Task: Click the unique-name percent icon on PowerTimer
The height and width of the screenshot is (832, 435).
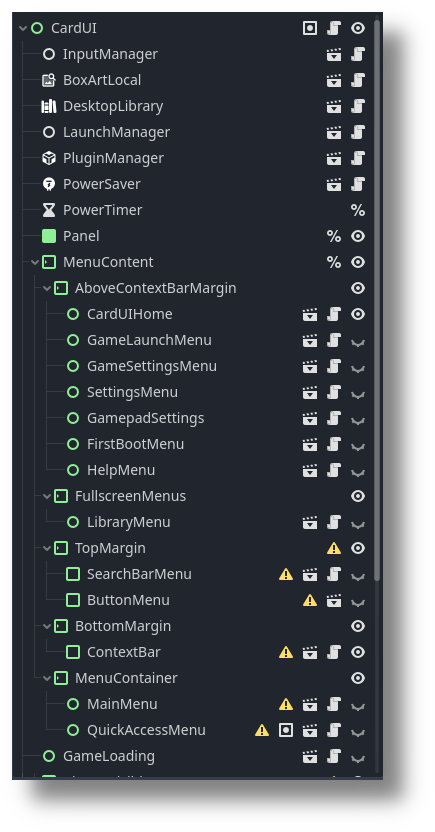Action: [x=358, y=210]
